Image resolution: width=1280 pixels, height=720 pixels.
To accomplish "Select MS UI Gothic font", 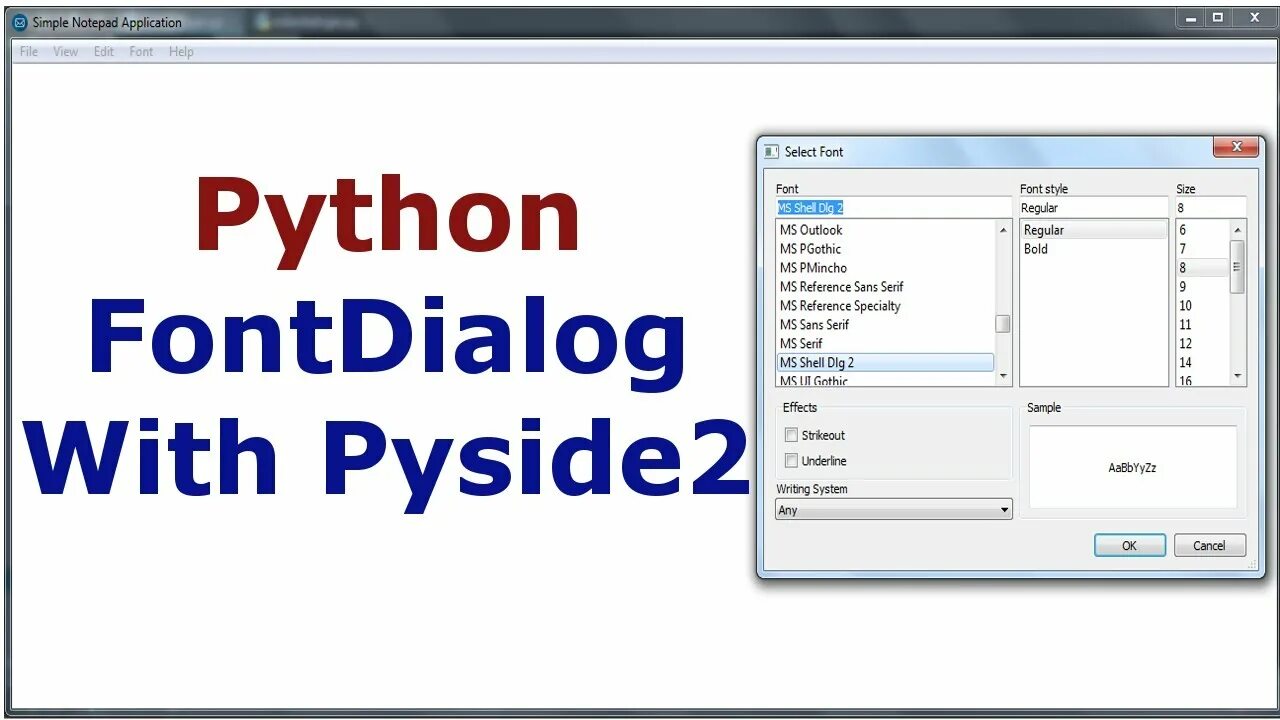I will 886,380.
